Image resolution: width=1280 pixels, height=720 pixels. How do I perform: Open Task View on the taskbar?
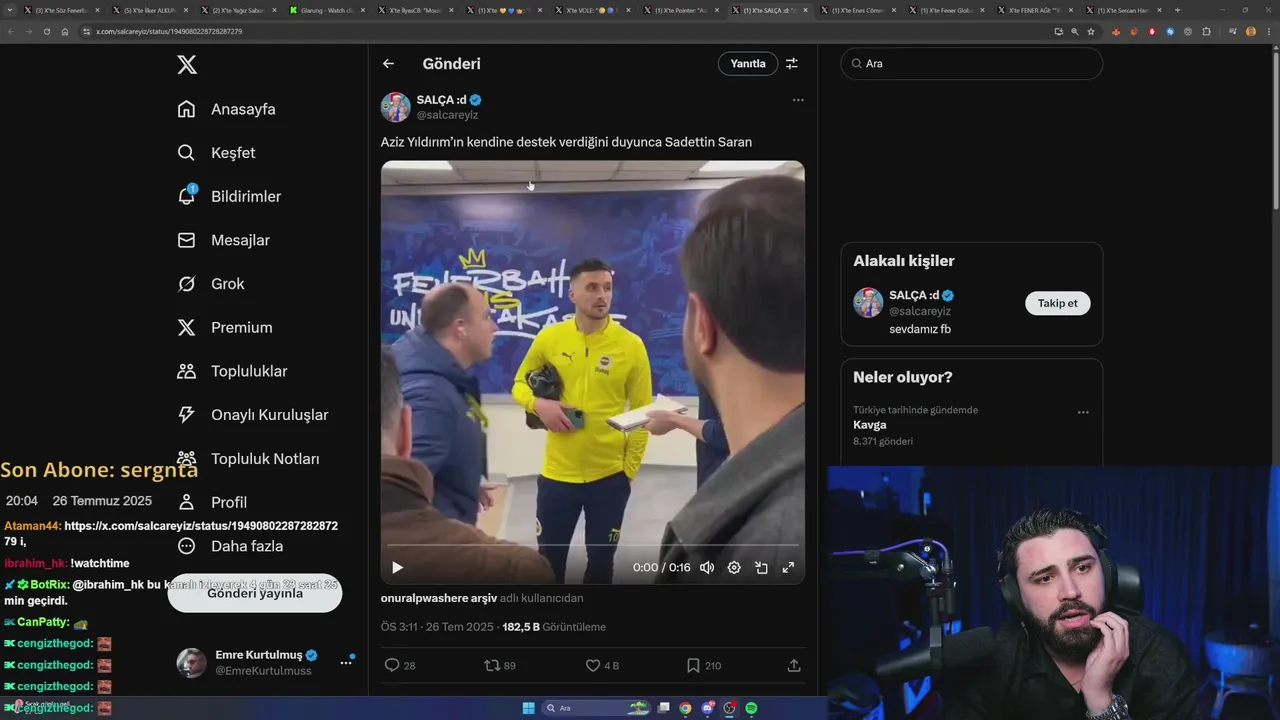663,708
